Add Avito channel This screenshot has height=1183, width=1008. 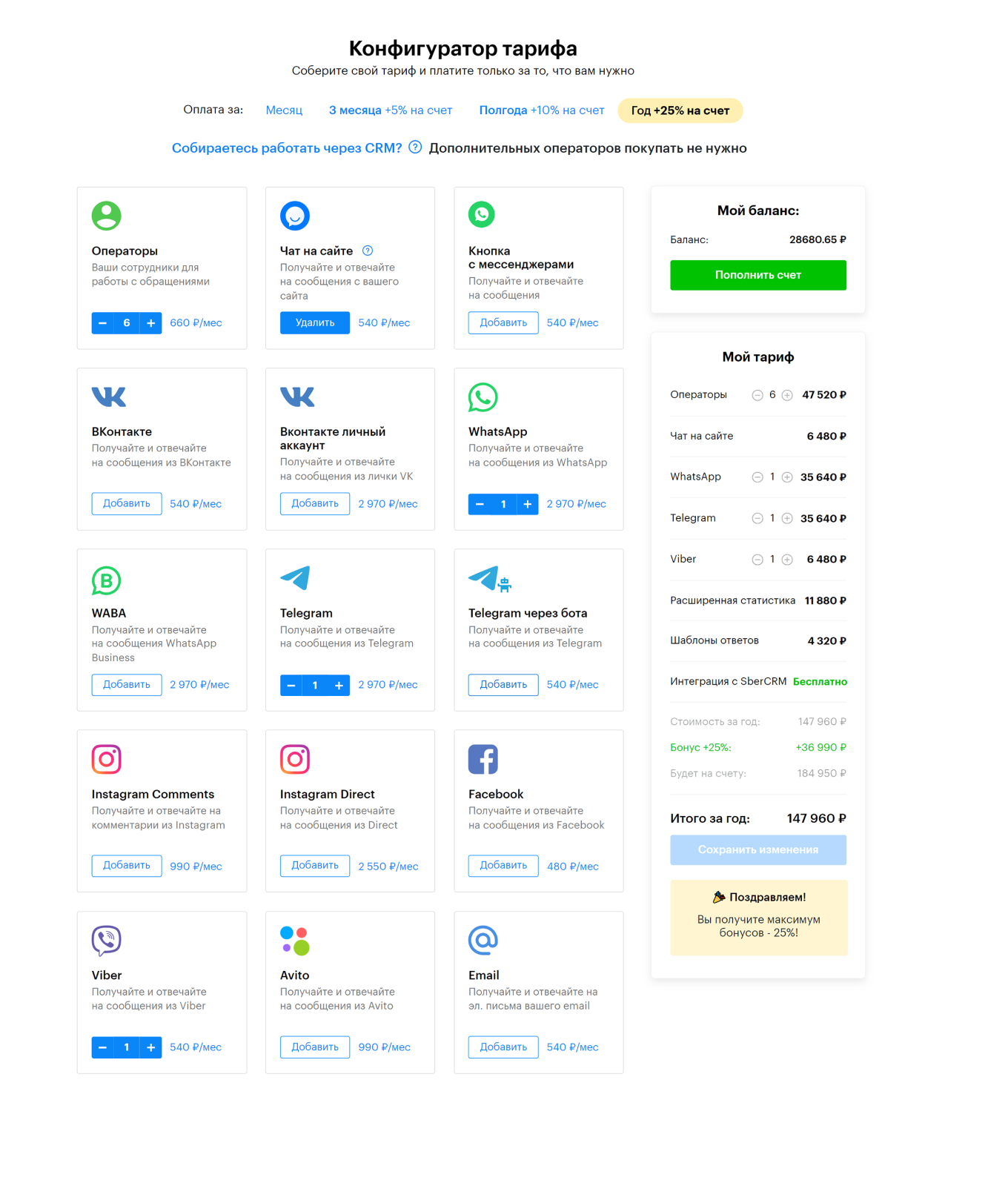[x=315, y=1047]
